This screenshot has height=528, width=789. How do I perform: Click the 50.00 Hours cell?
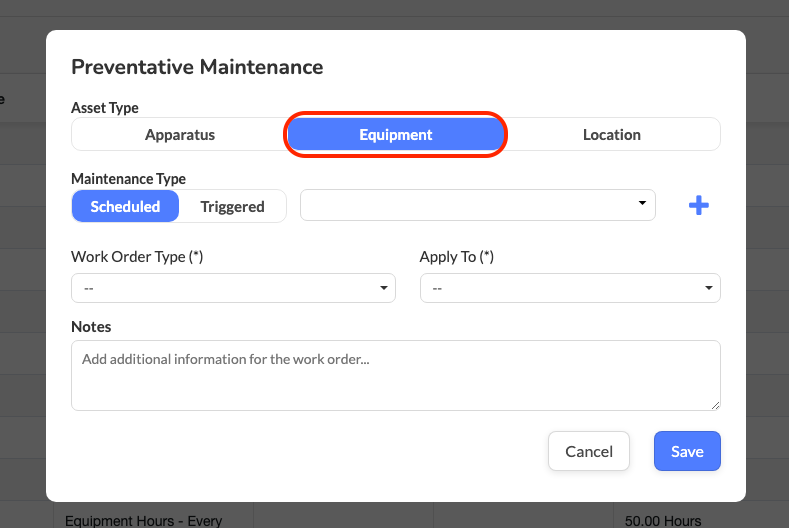coord(663,520)
